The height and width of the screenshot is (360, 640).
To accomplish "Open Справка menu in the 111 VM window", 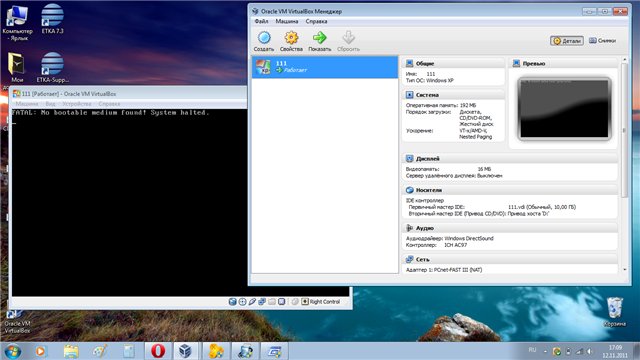I will click(x=109, y=104).
